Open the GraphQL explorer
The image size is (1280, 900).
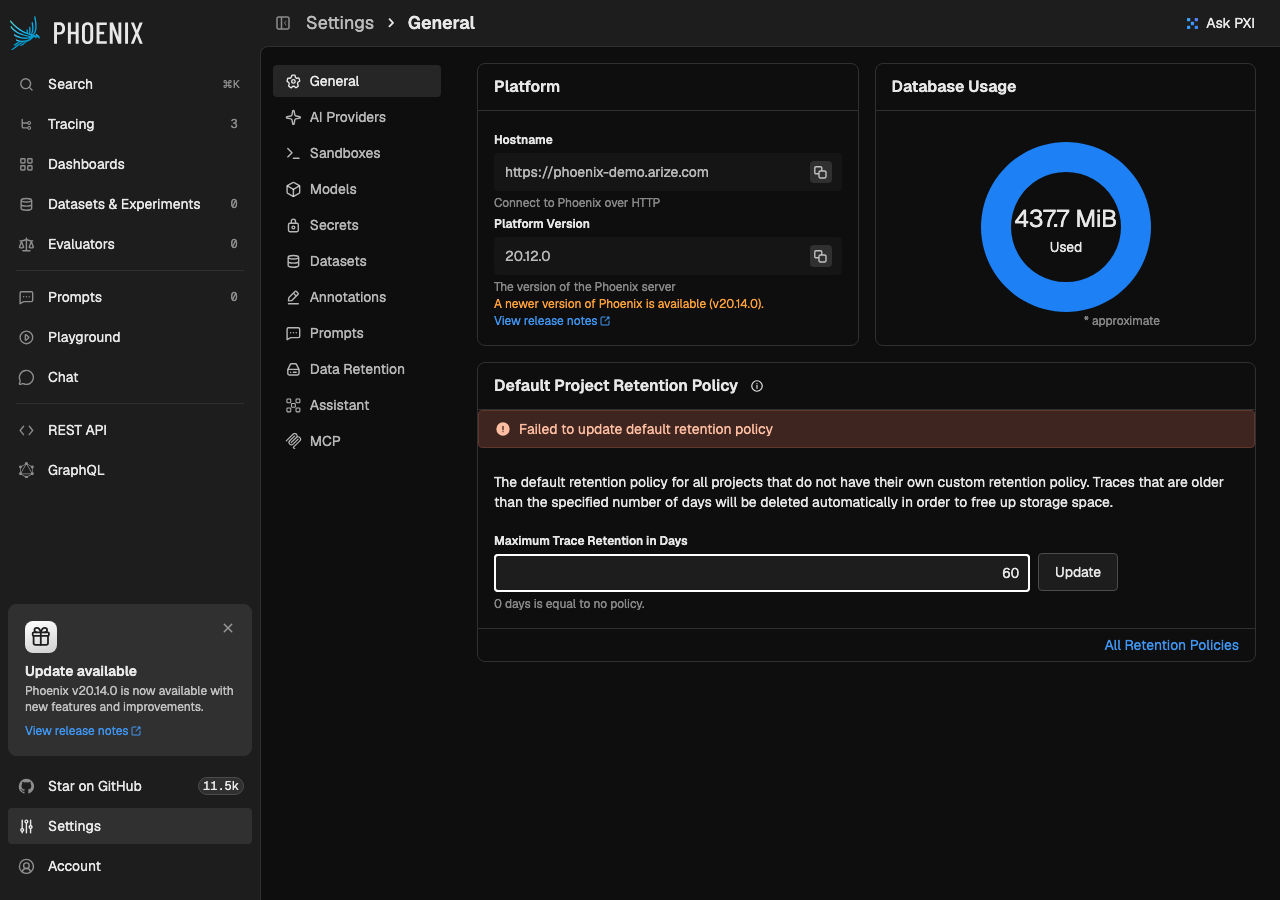[130, 470]
